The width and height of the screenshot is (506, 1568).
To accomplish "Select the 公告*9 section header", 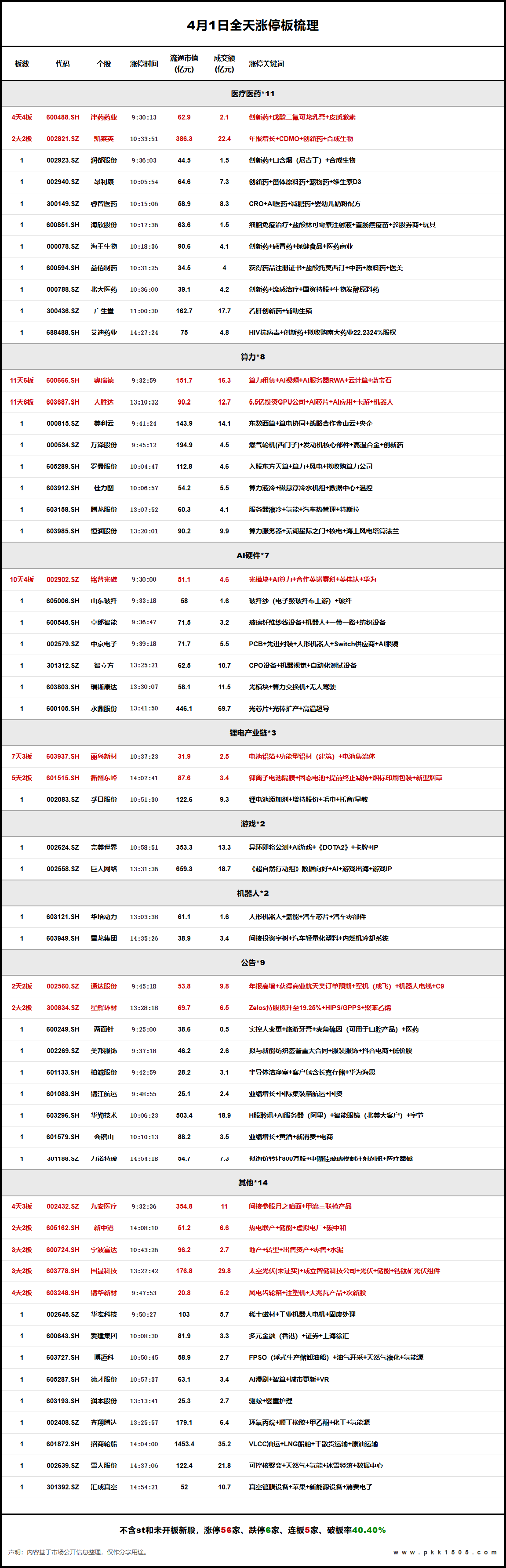I will pos(253,962).
